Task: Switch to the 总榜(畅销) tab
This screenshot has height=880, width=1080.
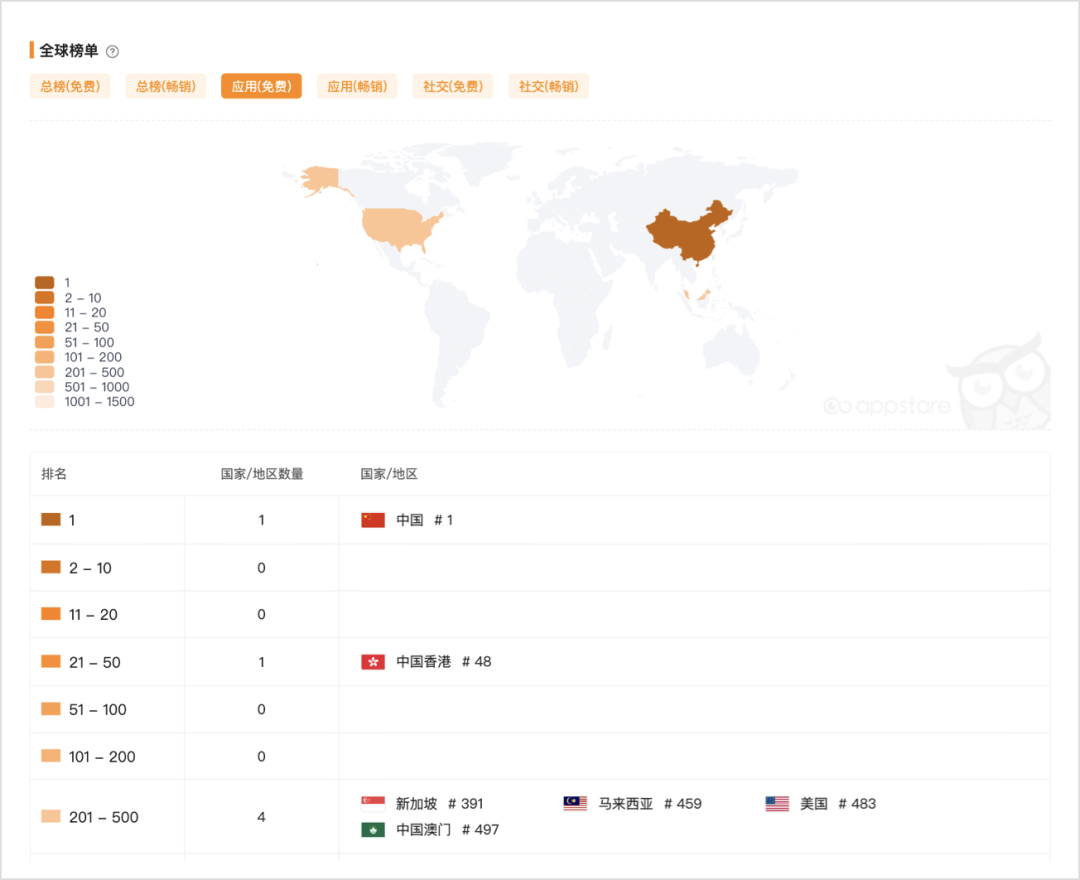Action: [x=165, y=86]
